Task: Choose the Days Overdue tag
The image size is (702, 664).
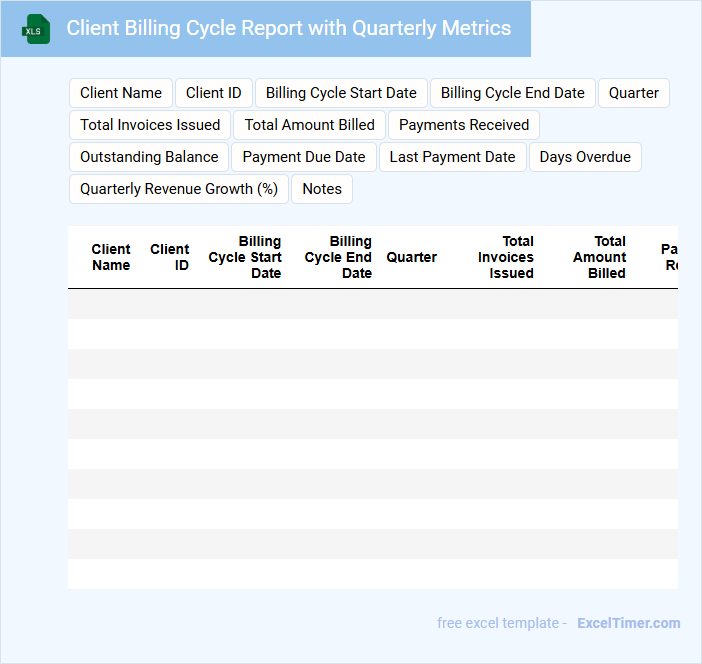Action: pyautogui.click(x=585, y=157)
